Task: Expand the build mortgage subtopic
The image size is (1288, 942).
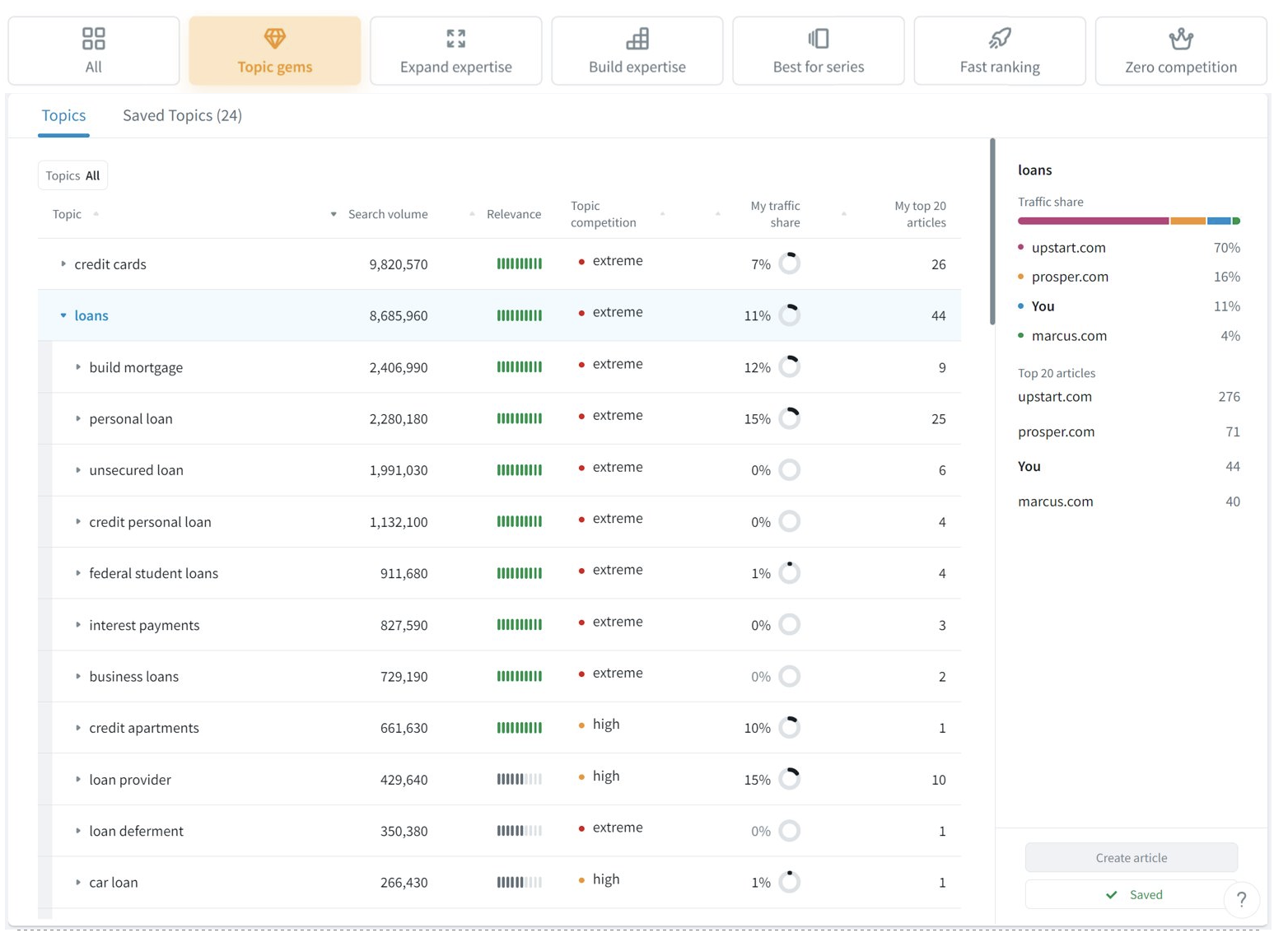Action: [78, 367]
